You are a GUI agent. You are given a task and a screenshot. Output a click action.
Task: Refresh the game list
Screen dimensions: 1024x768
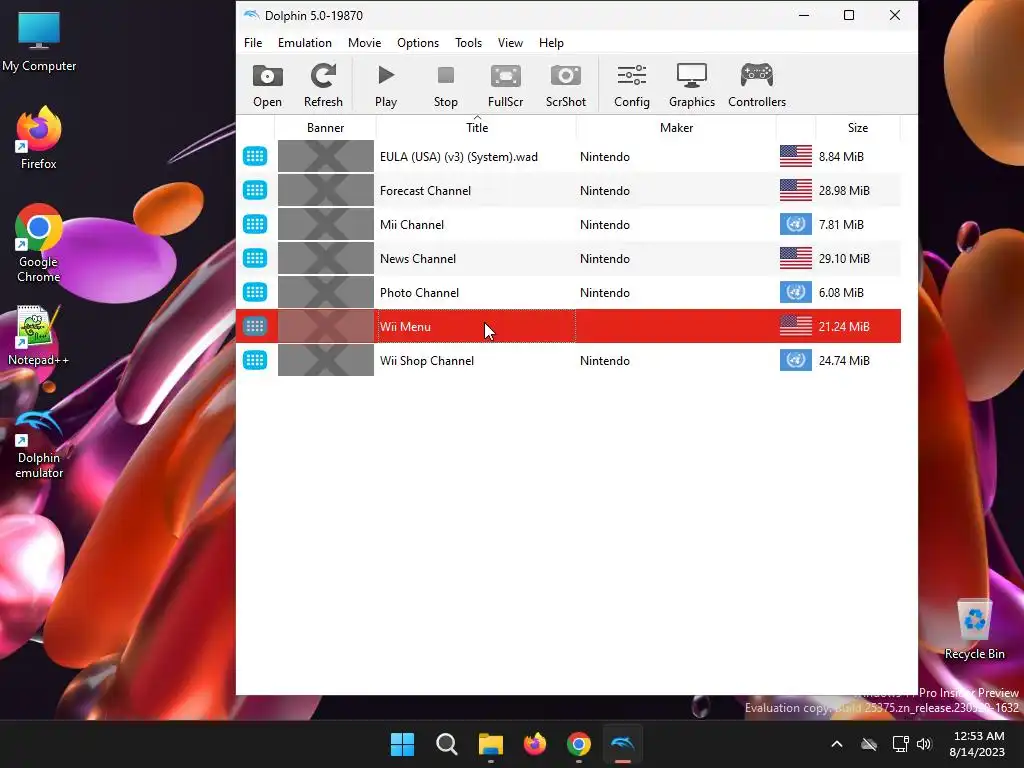coord(323,85)
